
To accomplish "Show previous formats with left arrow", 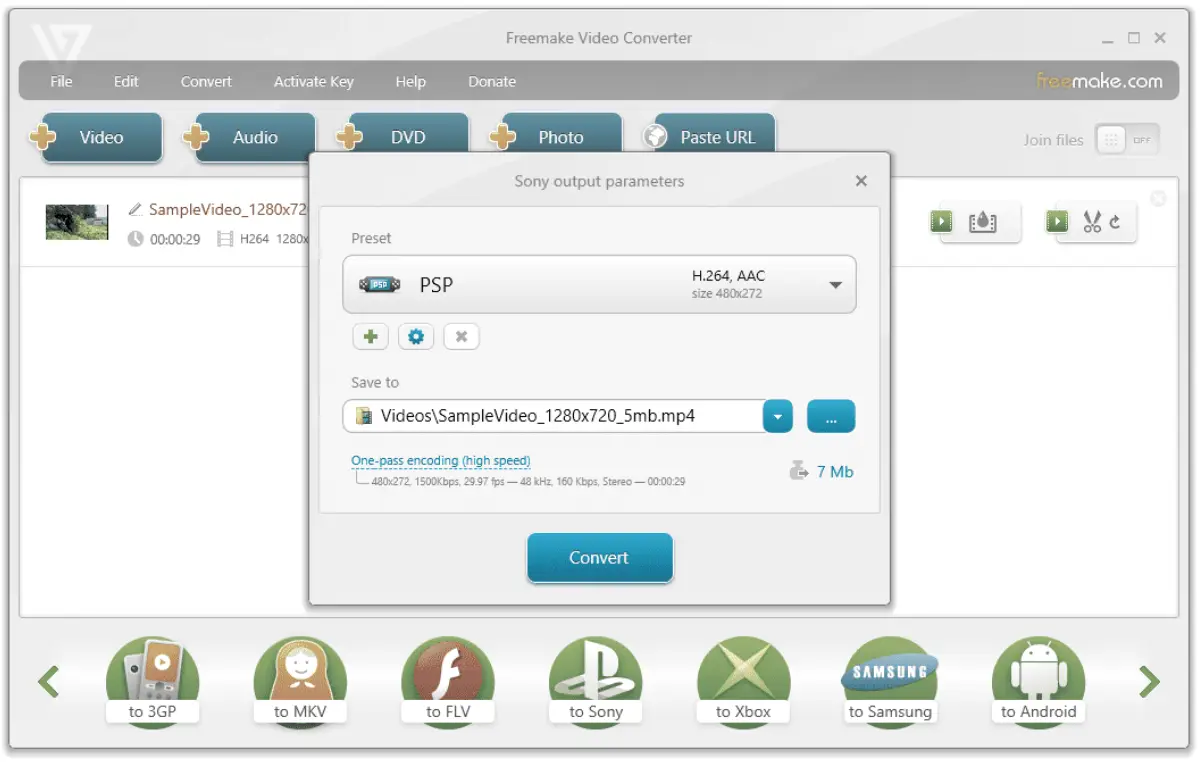I will (x=49, y=682).
